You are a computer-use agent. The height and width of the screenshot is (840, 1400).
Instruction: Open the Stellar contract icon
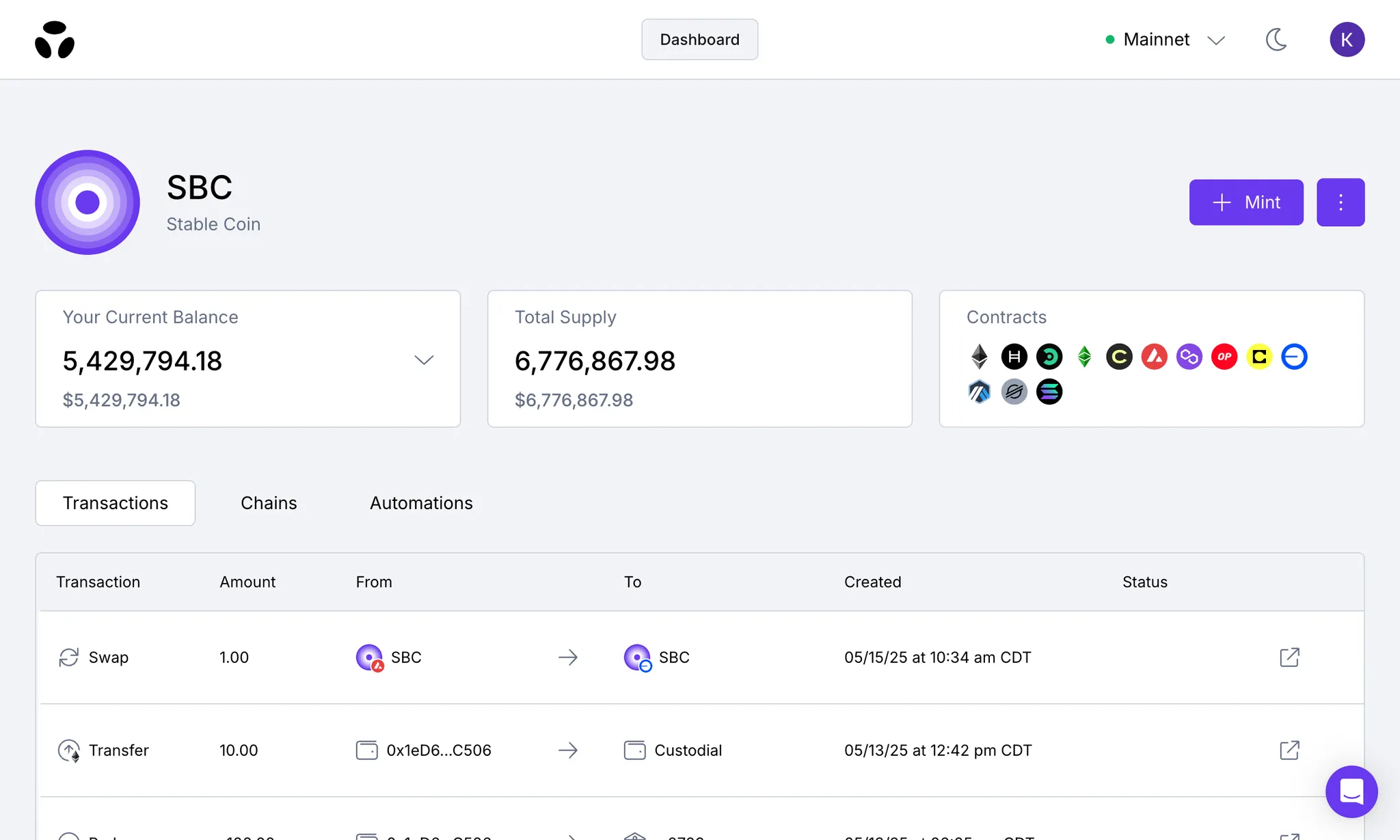(1014, 392)
